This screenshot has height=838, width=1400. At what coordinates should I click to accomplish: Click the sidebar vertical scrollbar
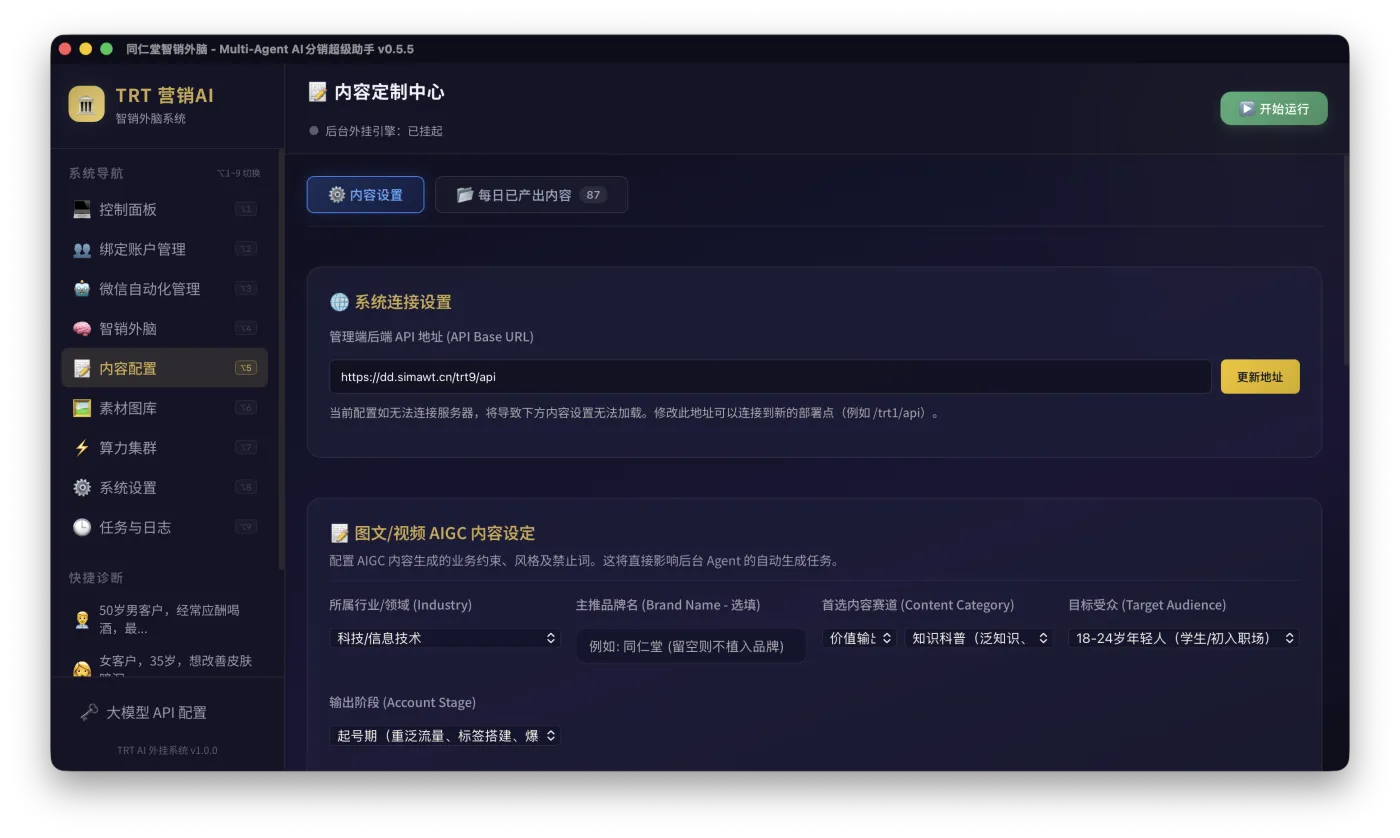point(281,360)
